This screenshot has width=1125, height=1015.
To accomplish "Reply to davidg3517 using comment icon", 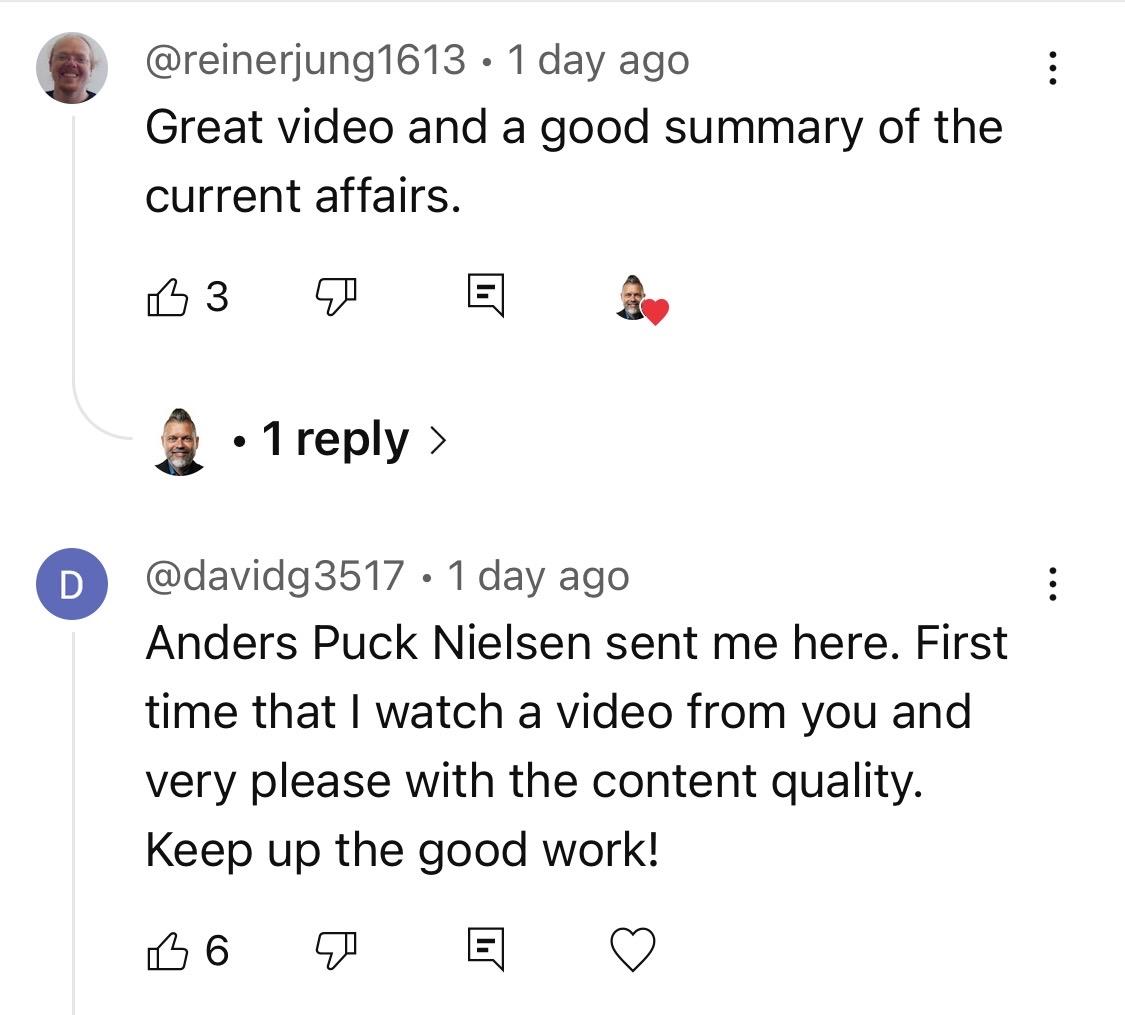I will point(486,949).
